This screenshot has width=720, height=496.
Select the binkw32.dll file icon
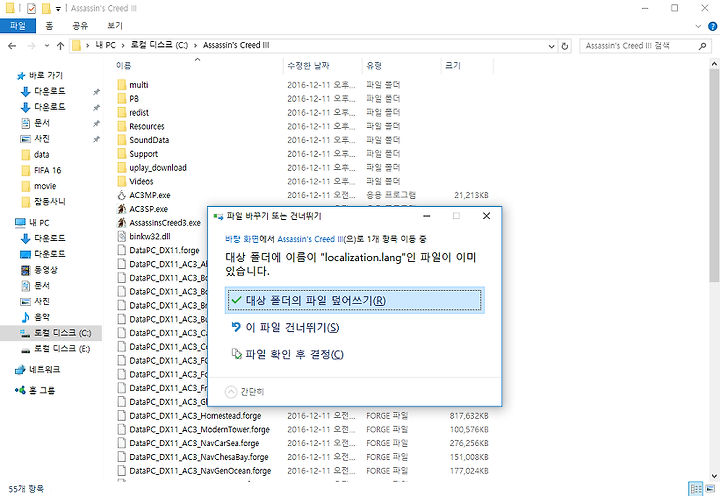click(x=122, y=236)
